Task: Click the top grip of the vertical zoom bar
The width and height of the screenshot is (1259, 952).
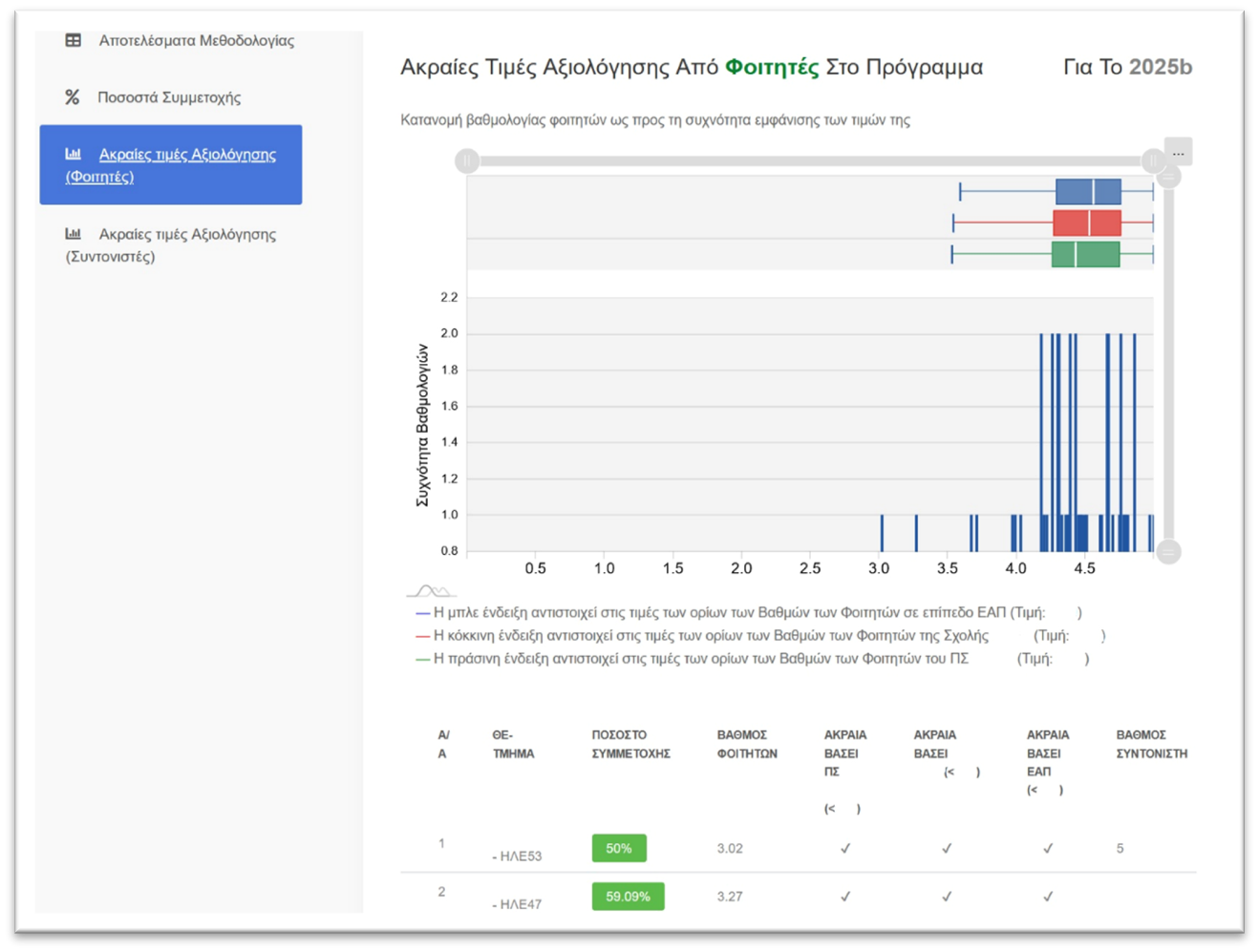Action: click(x=1168, y=177)
